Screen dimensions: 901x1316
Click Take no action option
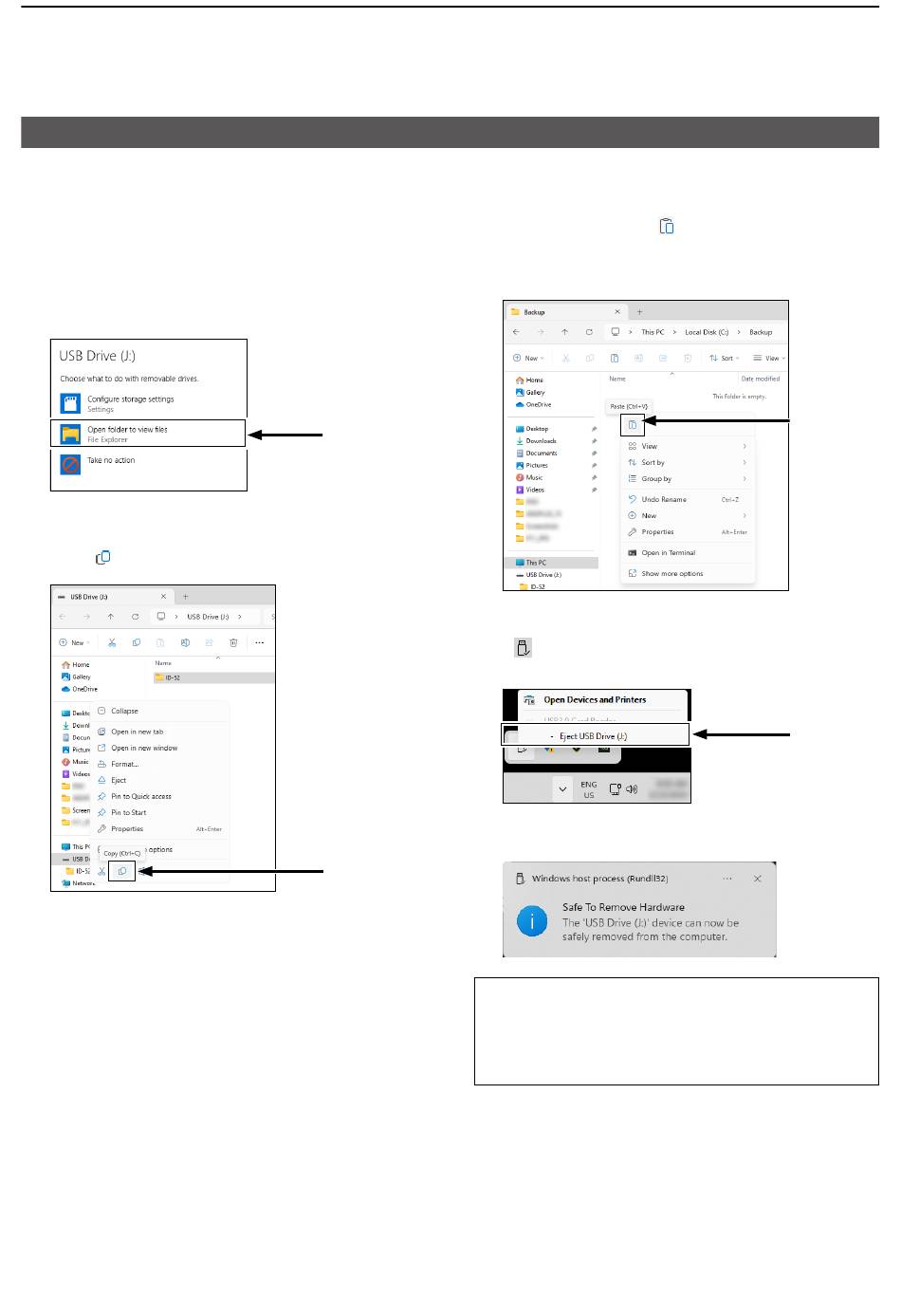(111, 461)
